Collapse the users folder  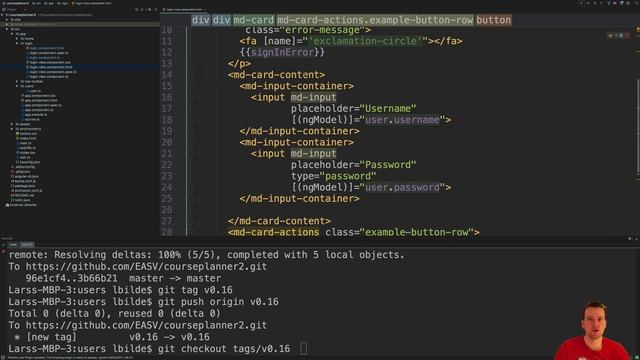17,86
